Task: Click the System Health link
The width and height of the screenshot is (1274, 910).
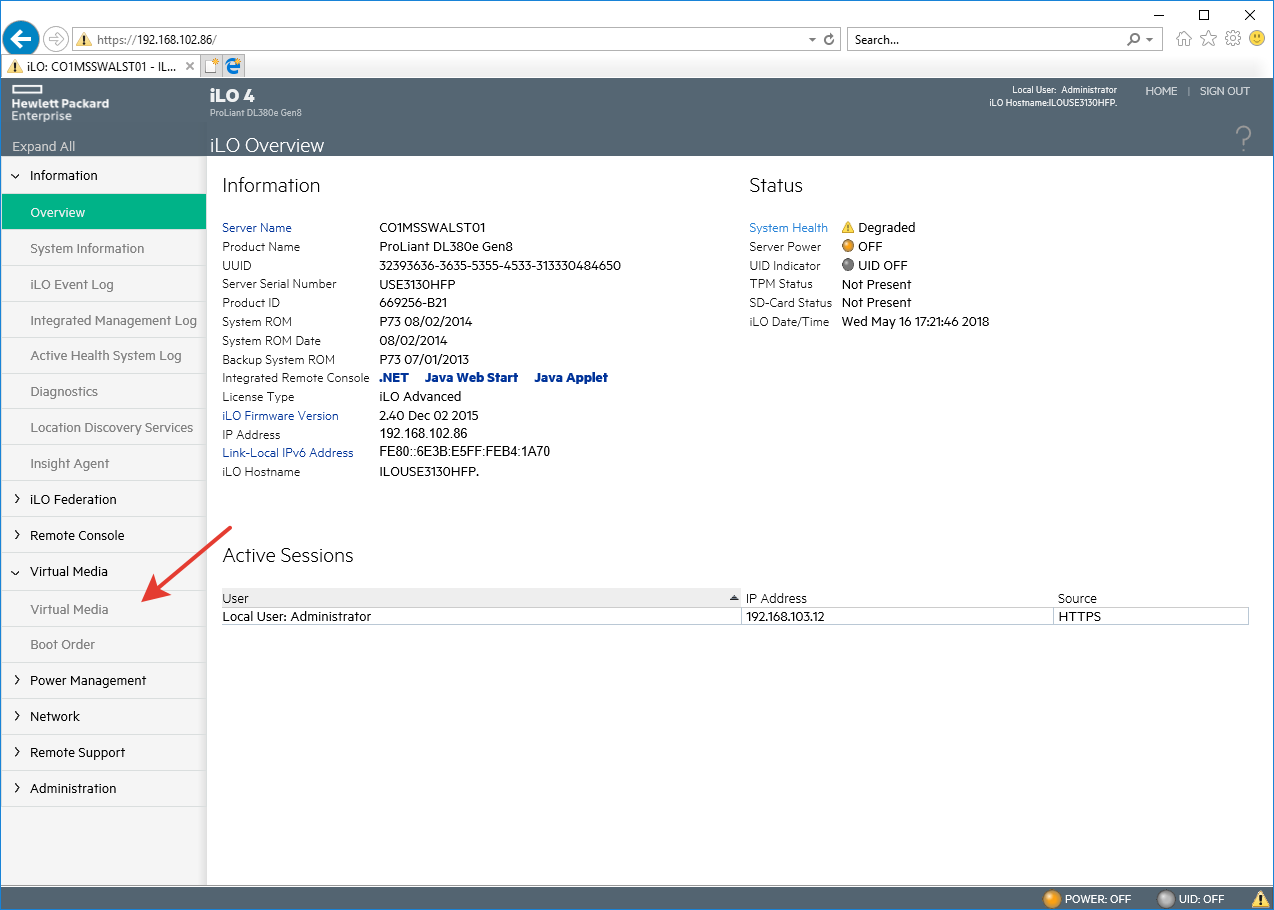Action: (788, 228)
